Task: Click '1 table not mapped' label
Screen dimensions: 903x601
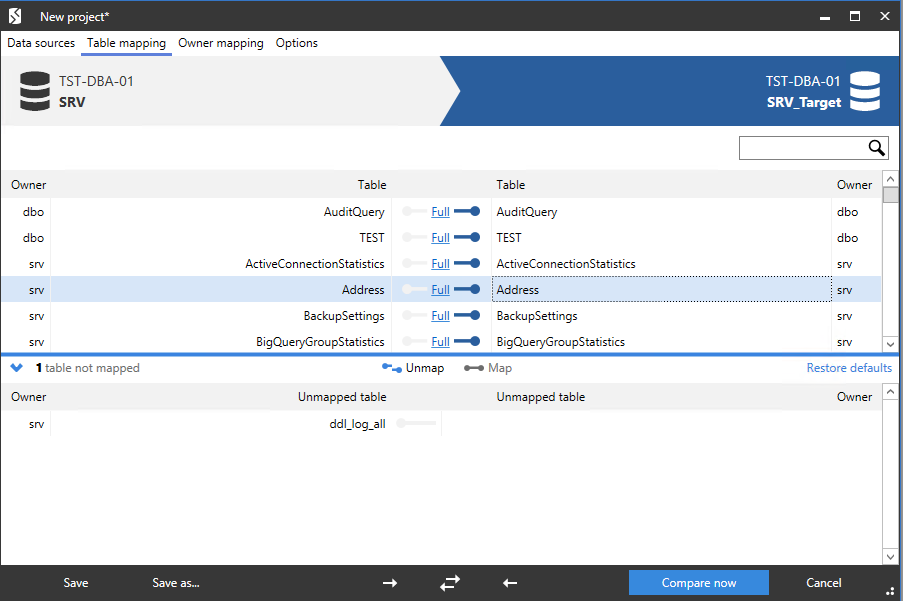Action: pos(88,368)
